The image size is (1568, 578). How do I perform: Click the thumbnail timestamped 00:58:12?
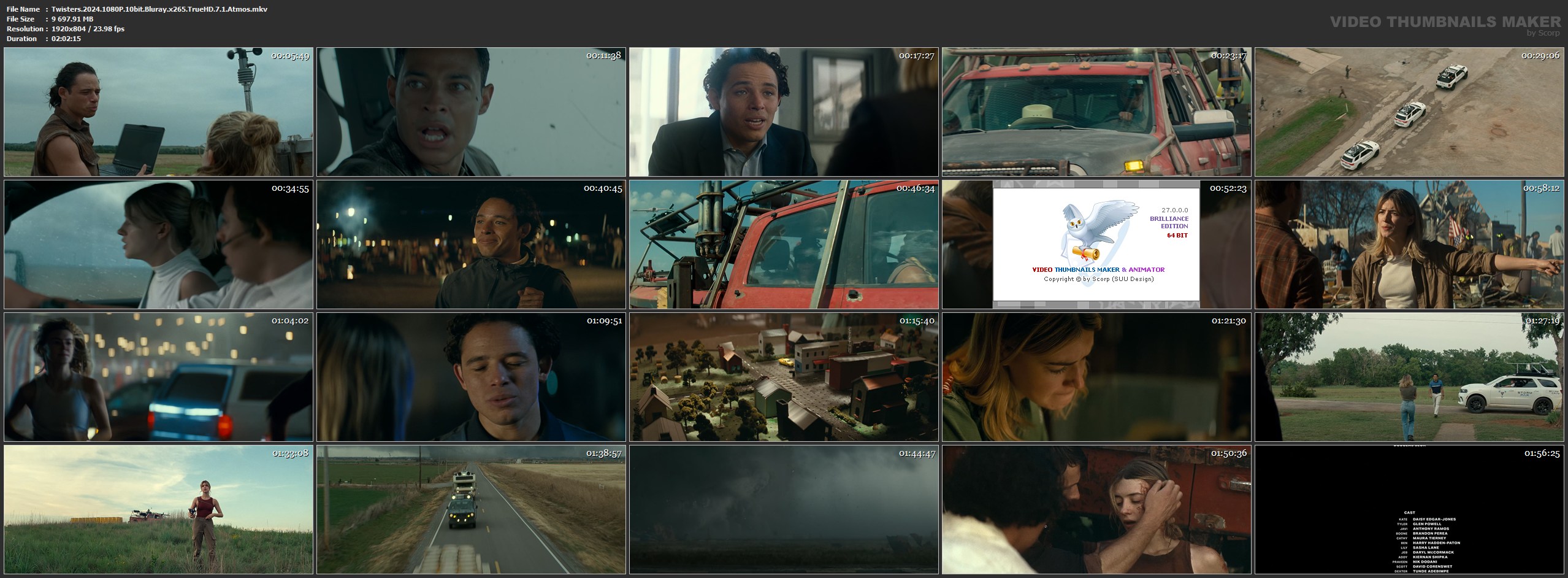[x=1409, y=245]
